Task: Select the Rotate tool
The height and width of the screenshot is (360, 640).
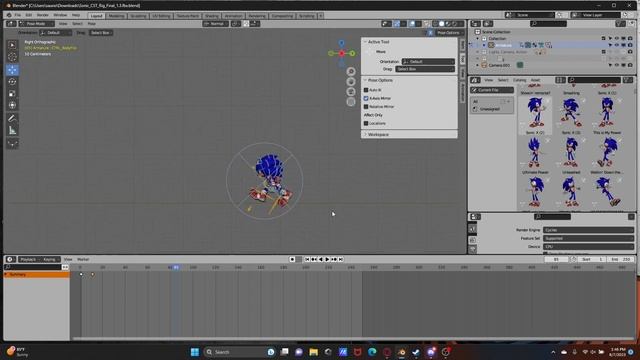Action: click(12, 82)
